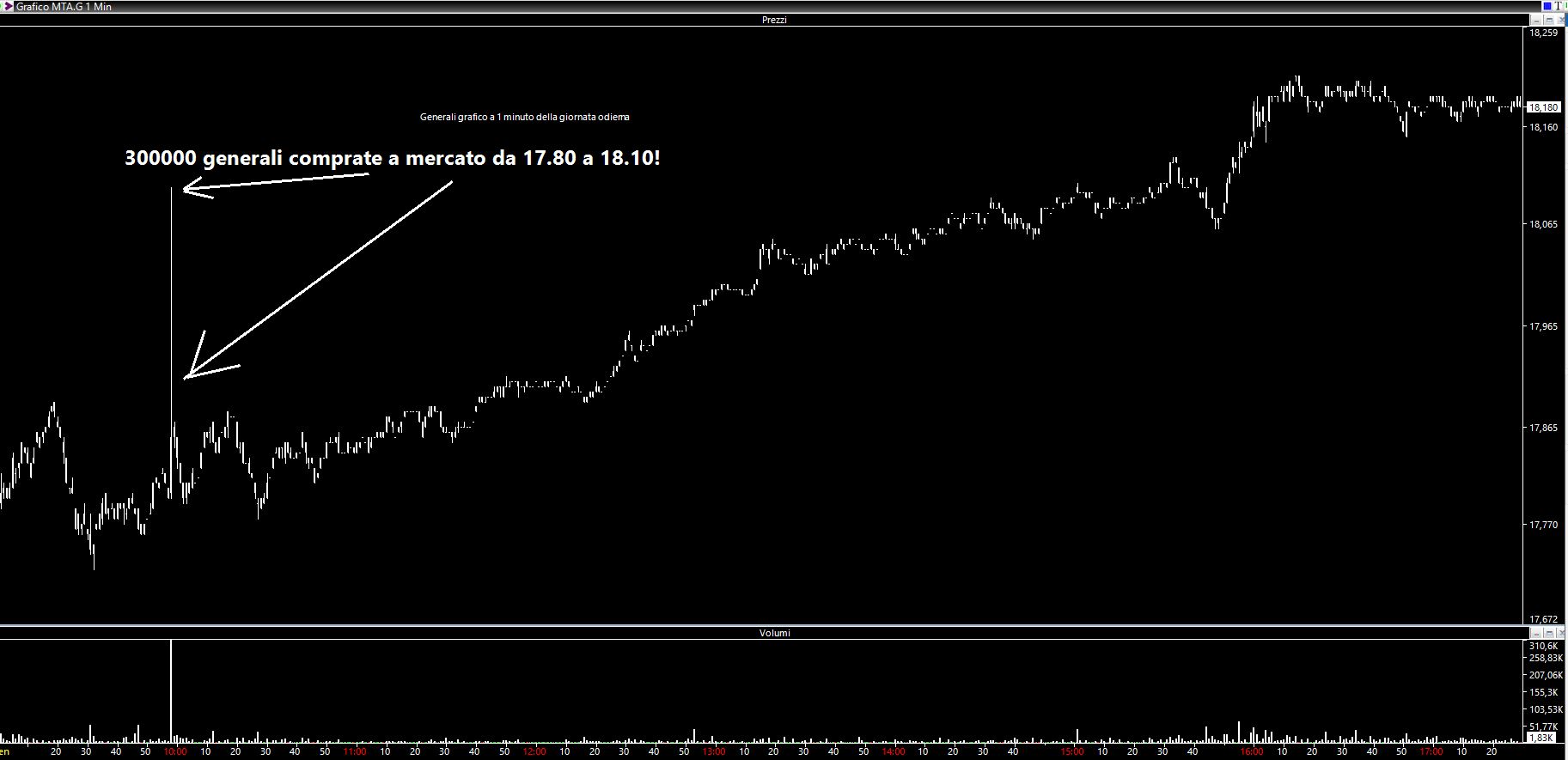Click the tall 10:00 volume spike bar
The image size is (1568, 760).
(171, 691)
